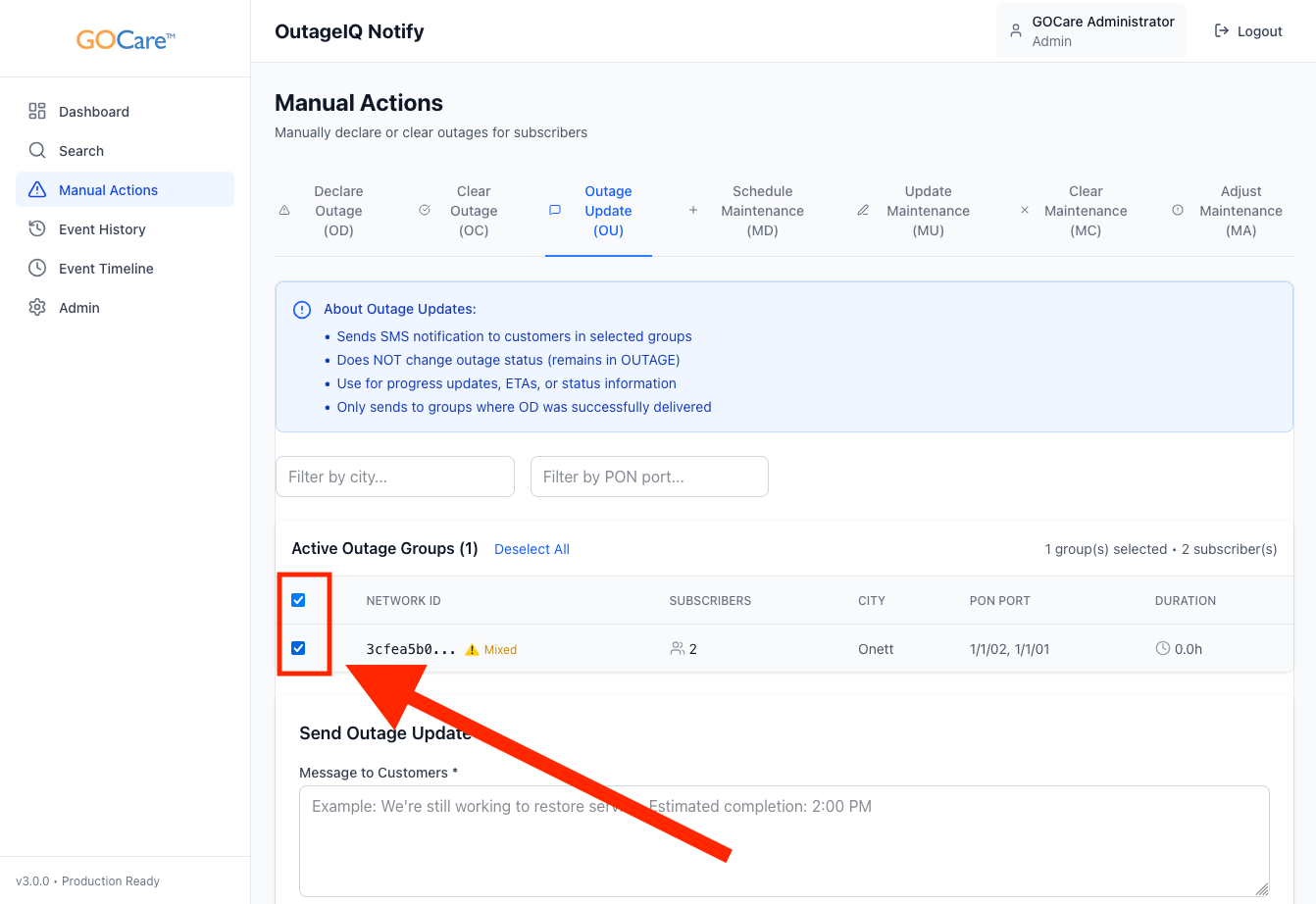Click the Filter by city input field

(x=395, y=477)
